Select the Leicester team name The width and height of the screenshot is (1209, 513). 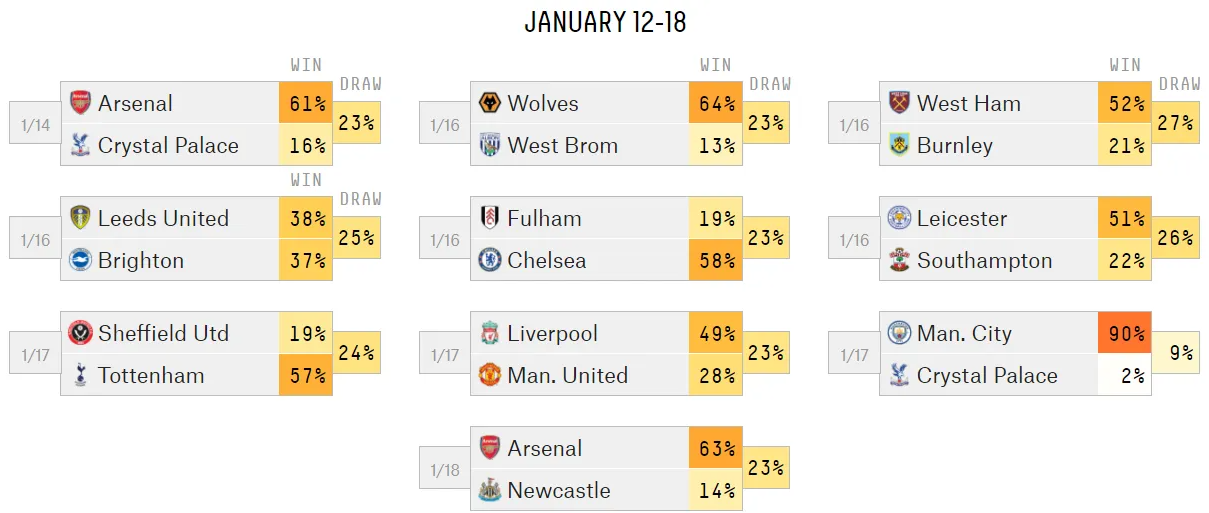(961, 218)
